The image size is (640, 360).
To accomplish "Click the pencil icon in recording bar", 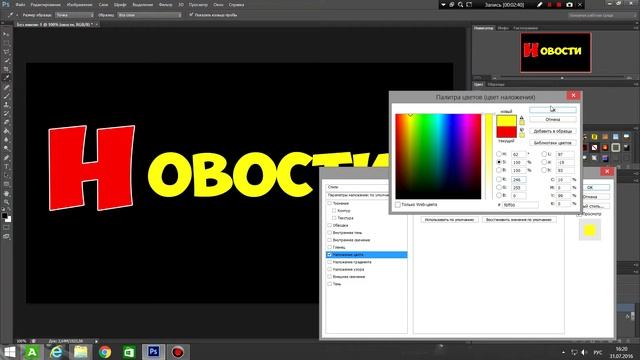I will 539,4.
